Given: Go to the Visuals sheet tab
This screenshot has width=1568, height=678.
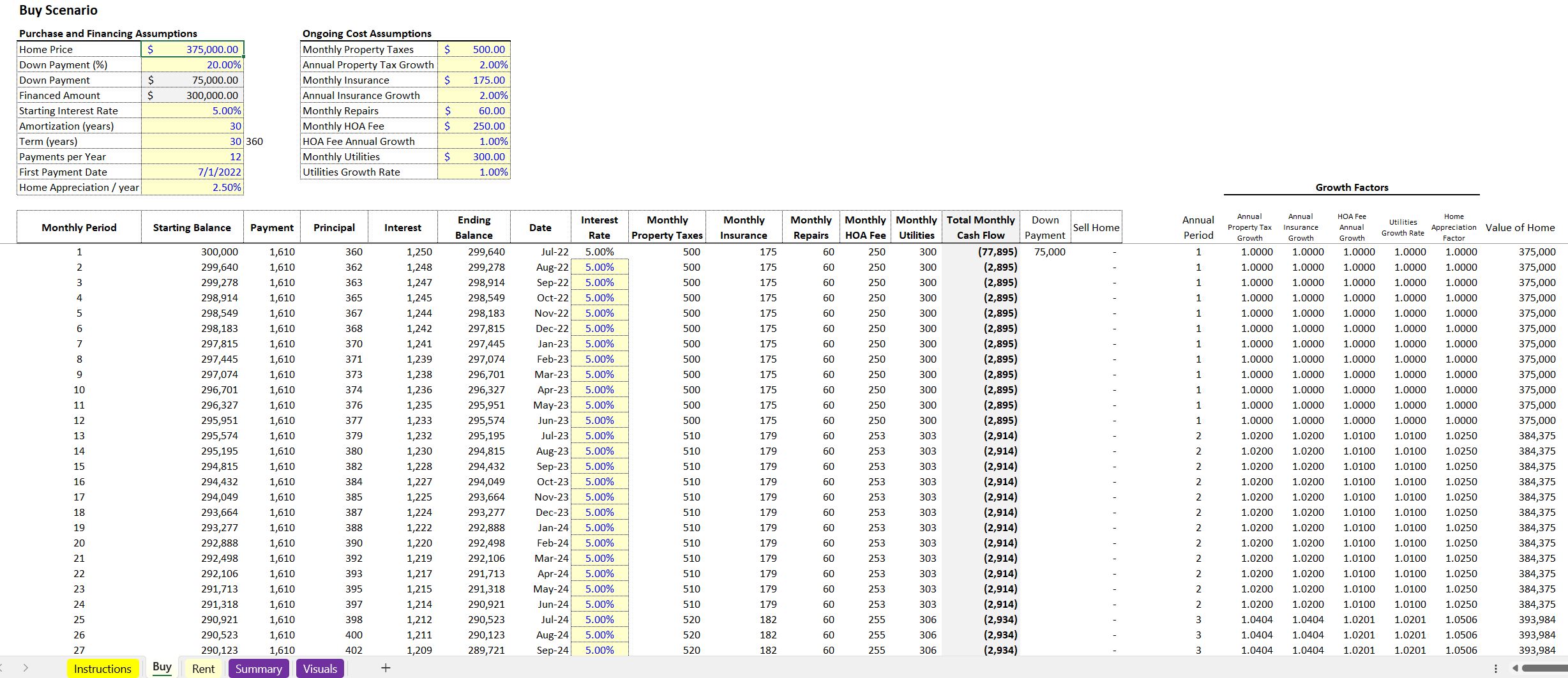Looking at the screenshot, I should coord(320,668).
